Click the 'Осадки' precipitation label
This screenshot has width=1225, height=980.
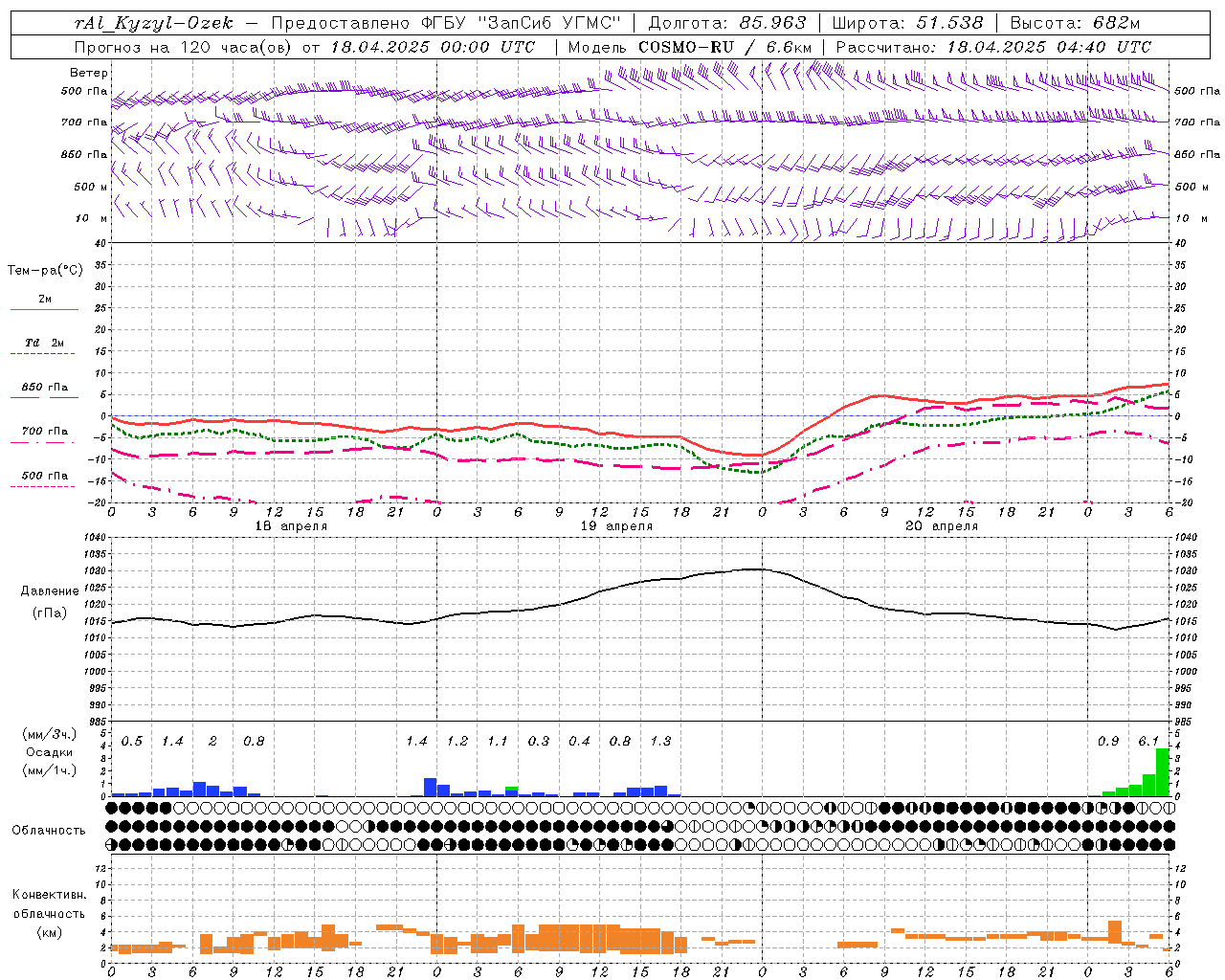(50, 752)
